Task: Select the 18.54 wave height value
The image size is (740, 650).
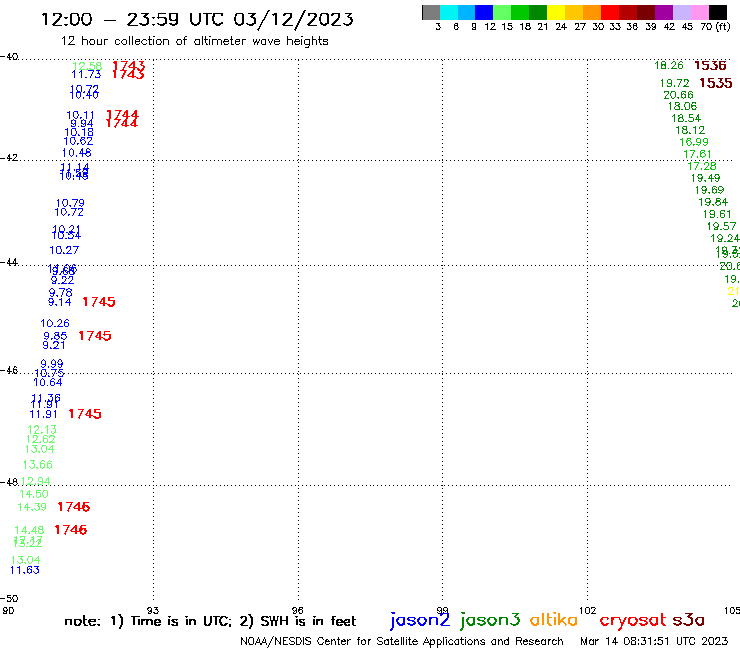Action: pyautogui.click(x=686, y=118)
